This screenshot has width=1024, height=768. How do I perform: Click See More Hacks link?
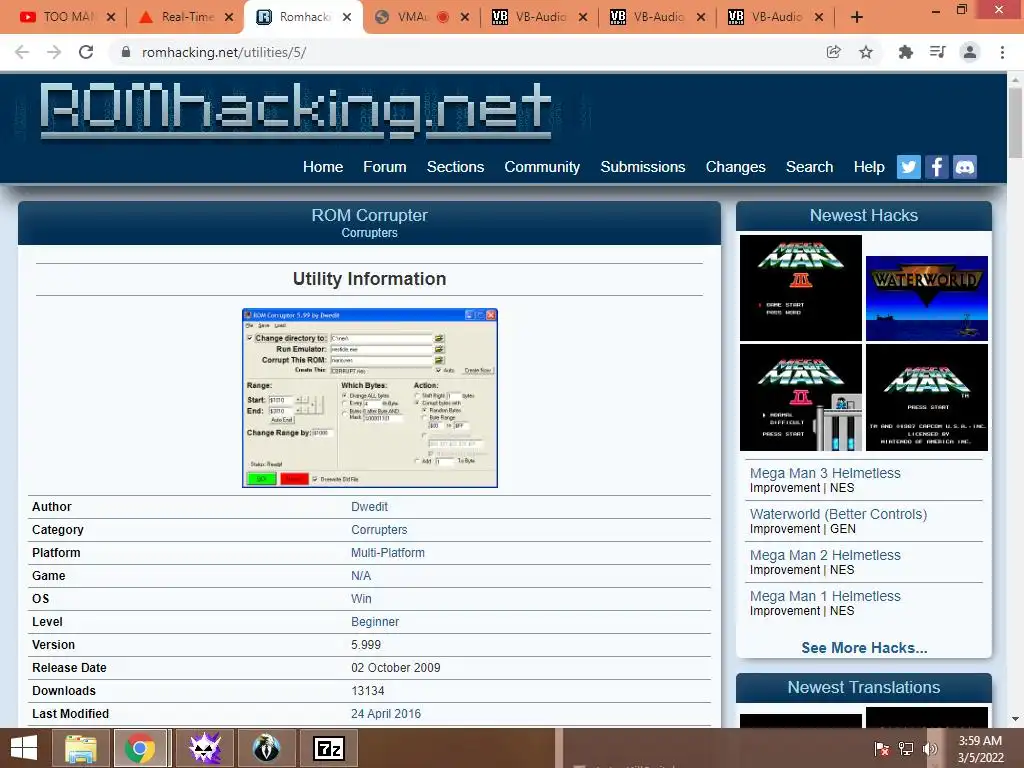(864, 648)
